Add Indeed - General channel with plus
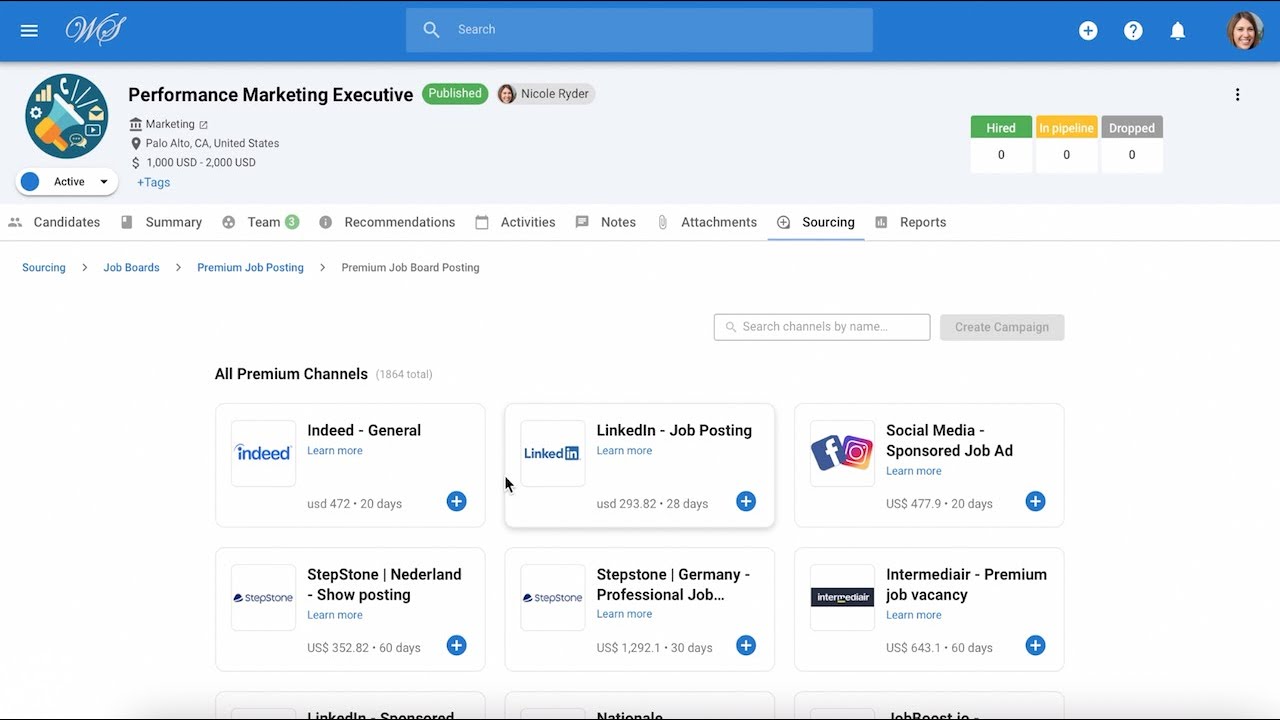Image resolution: width=1280 pixels, height=720 pixels. click(456, 501)
